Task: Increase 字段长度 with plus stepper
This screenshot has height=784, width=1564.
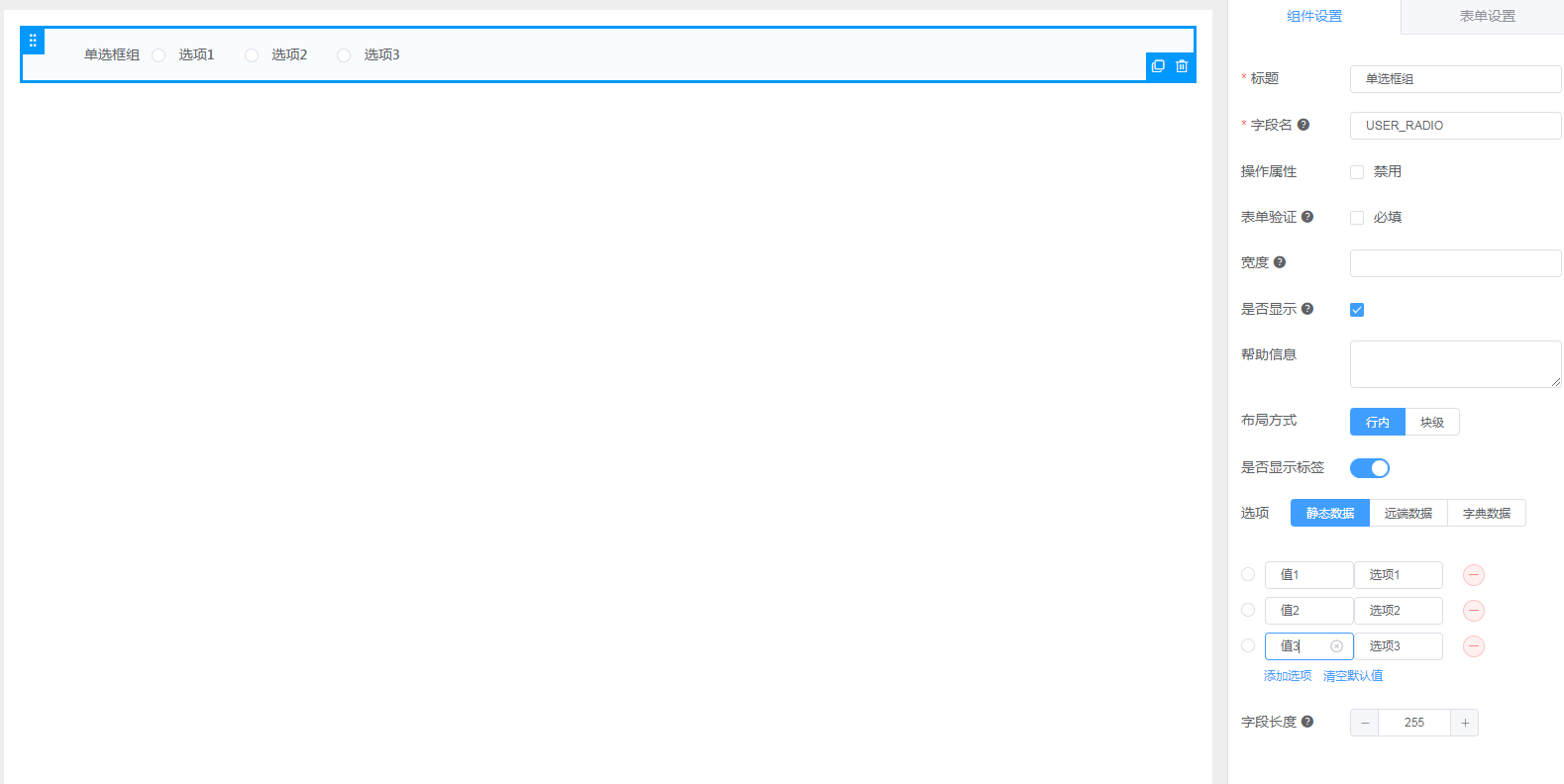Action: [x=1464, y=723]
